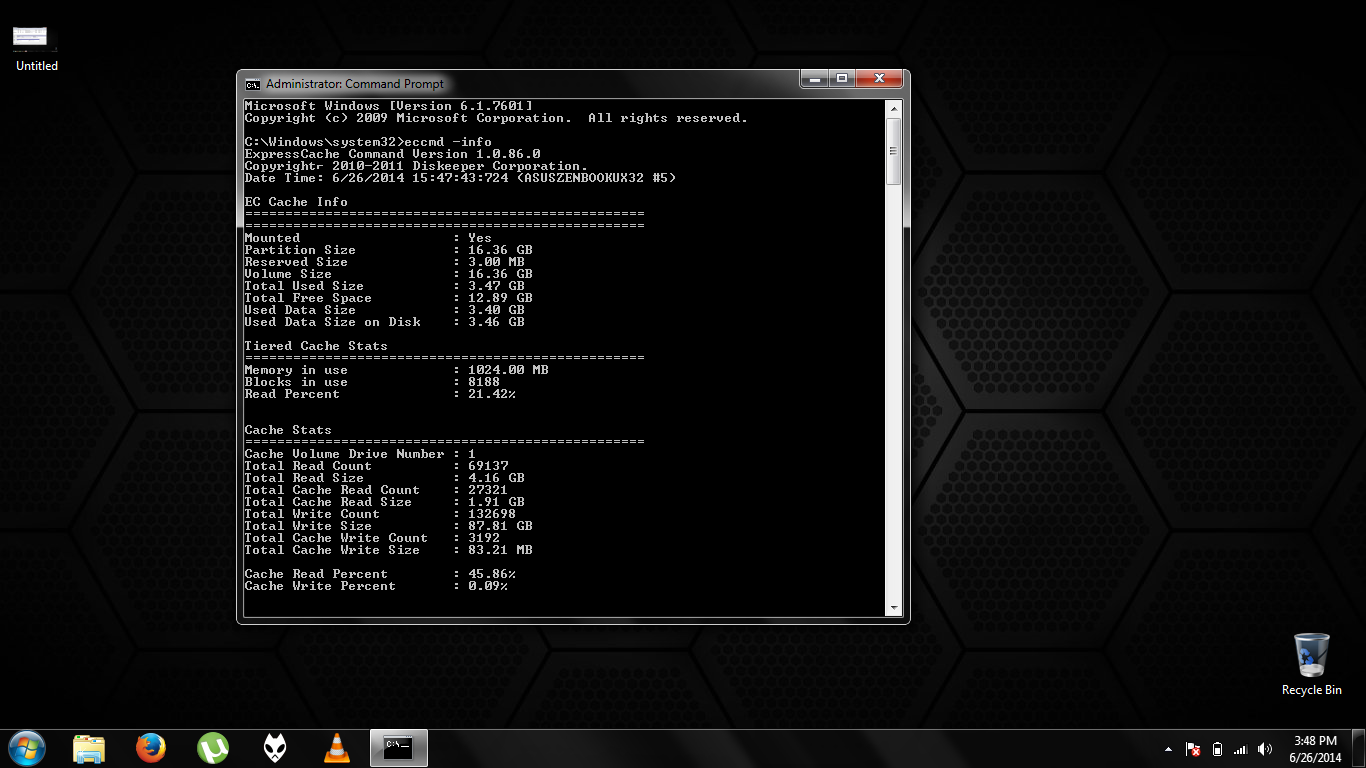1366x768 pixels.
Task: Open the clock showing 3:48 PM
Action: (1314, 749)
